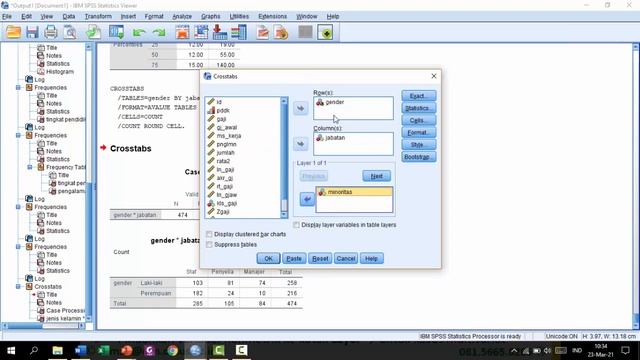The image size is (640, 360).
Task: Click the Variables toolbar icon
Action: (239, 32)
